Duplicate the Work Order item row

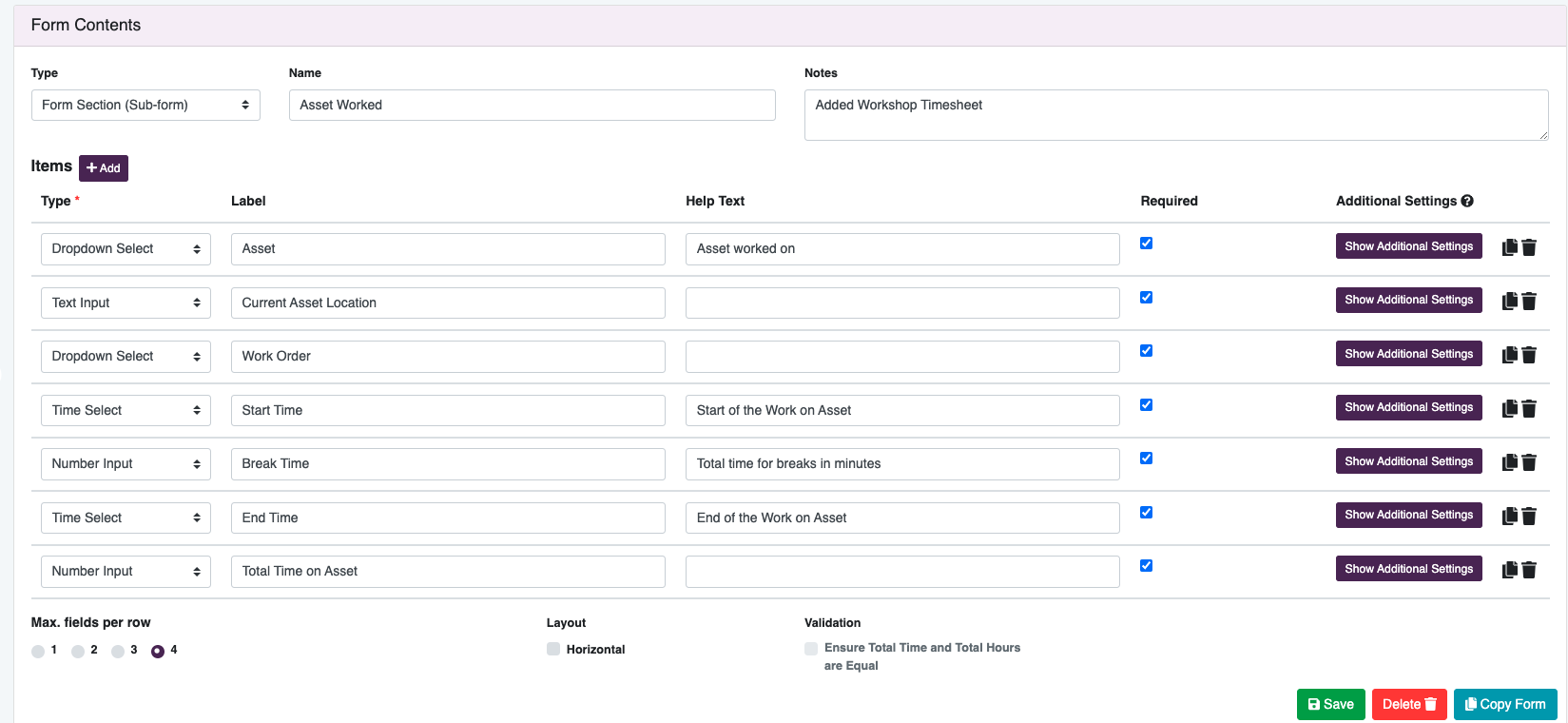click(x=1509, y=355)
